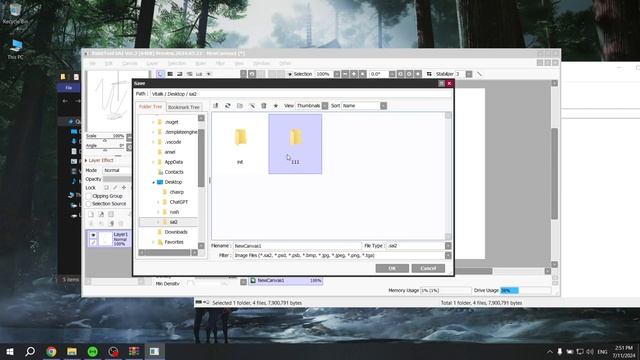Open the Selection menu in SAI window
The width and height of the screenshot is (640, 360).
tap(177, 63)
